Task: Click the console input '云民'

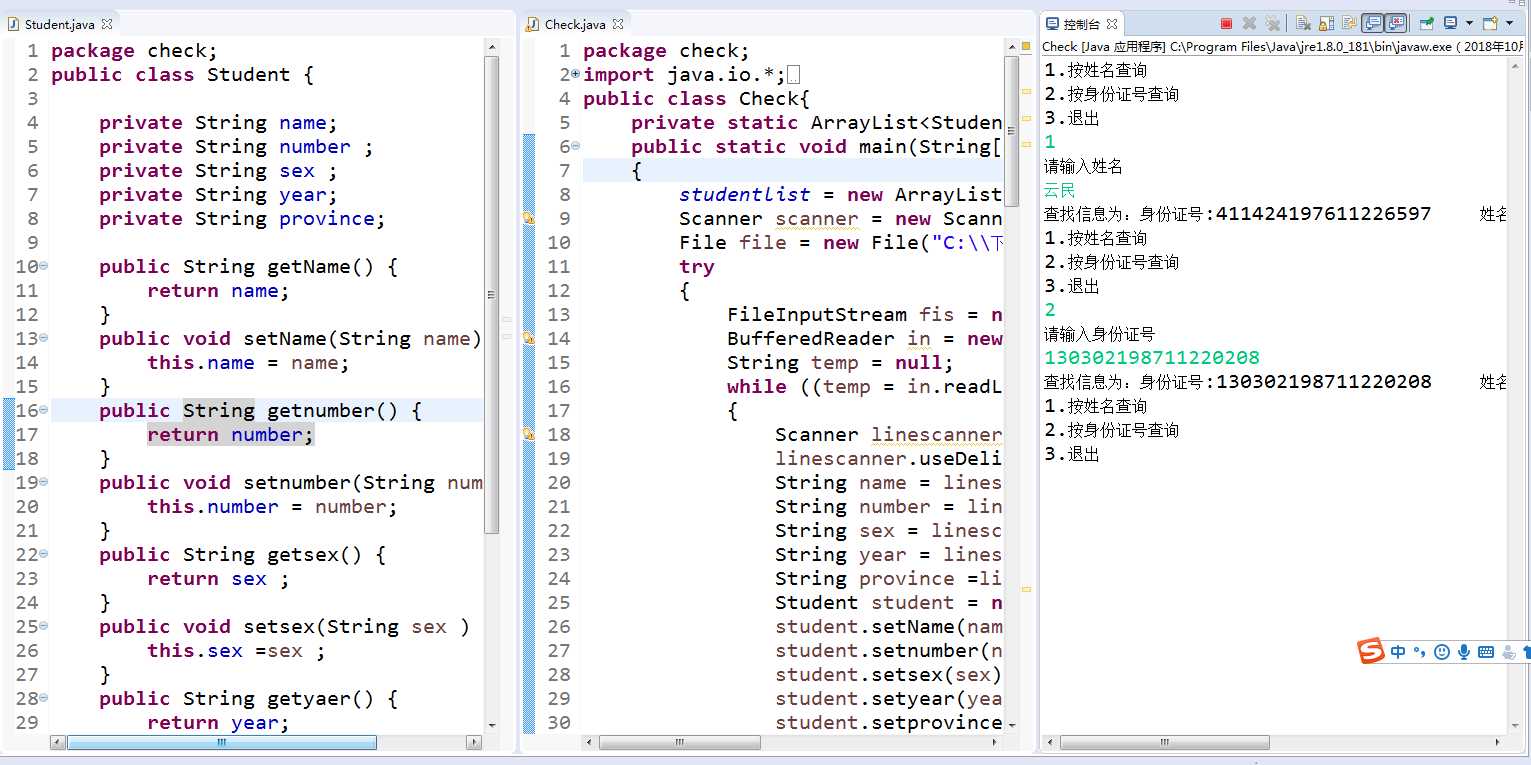Action: [x=1060, y=190]
